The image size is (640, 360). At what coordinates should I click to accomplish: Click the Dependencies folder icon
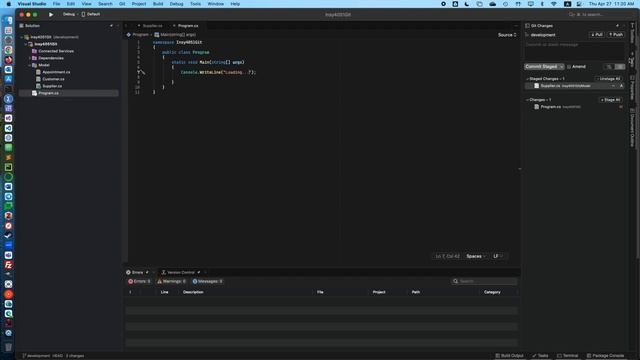(34, 58)
